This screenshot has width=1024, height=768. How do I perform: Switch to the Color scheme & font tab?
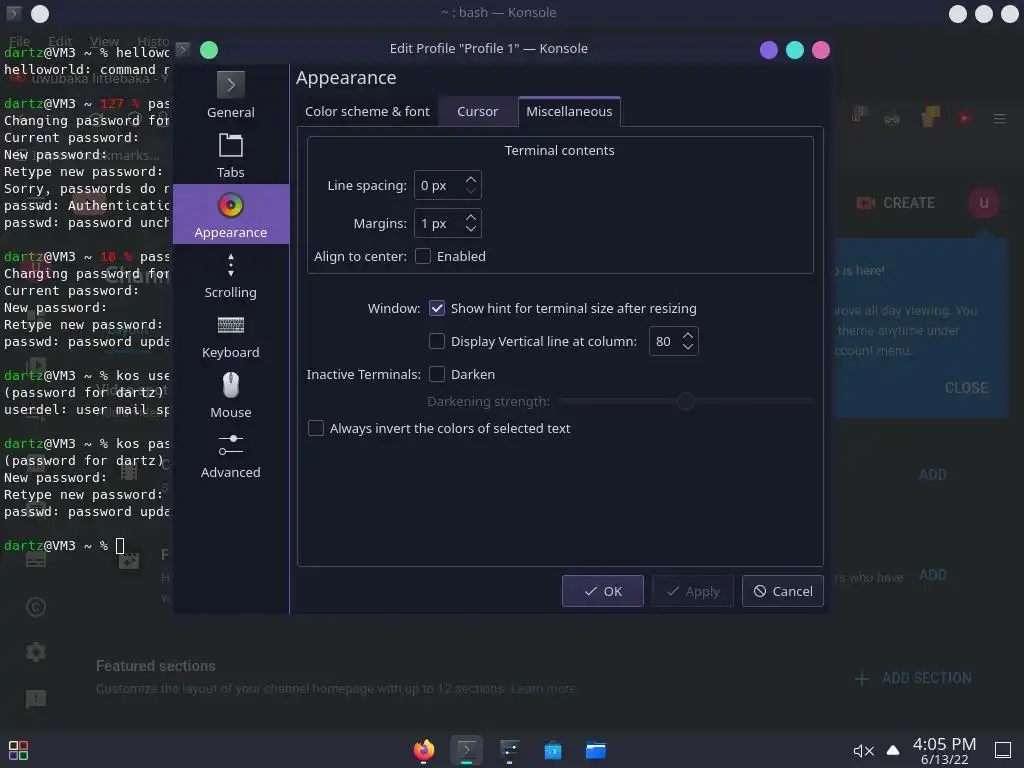[x=367, y=112]
